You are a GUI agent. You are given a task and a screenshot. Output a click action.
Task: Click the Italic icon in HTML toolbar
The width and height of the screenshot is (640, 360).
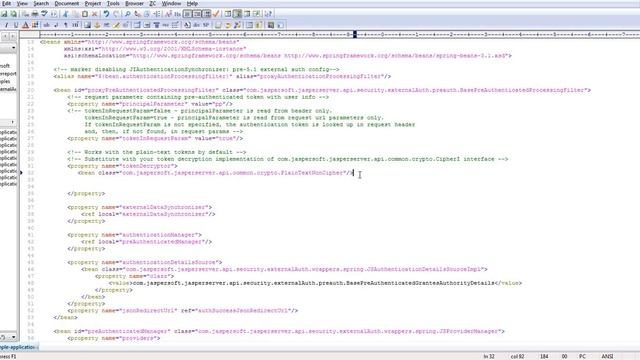[x=7, y=25]
